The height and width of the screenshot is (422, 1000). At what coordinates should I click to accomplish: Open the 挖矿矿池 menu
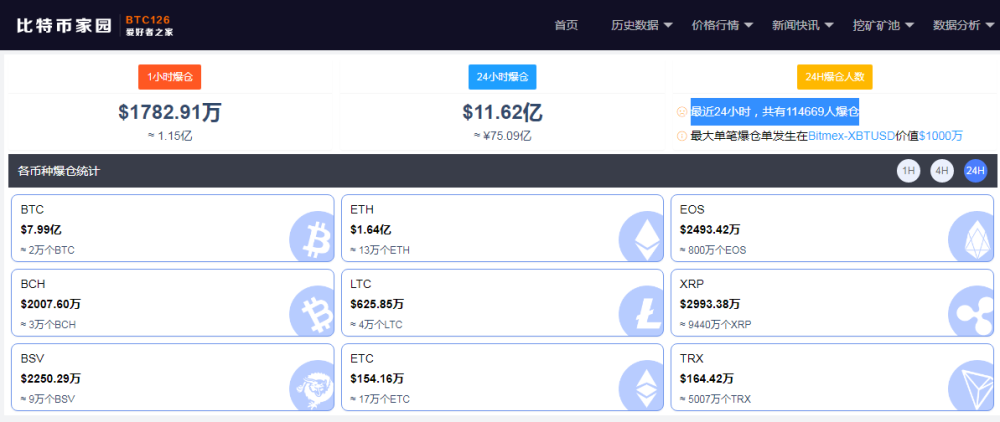[x=883, y=25]
